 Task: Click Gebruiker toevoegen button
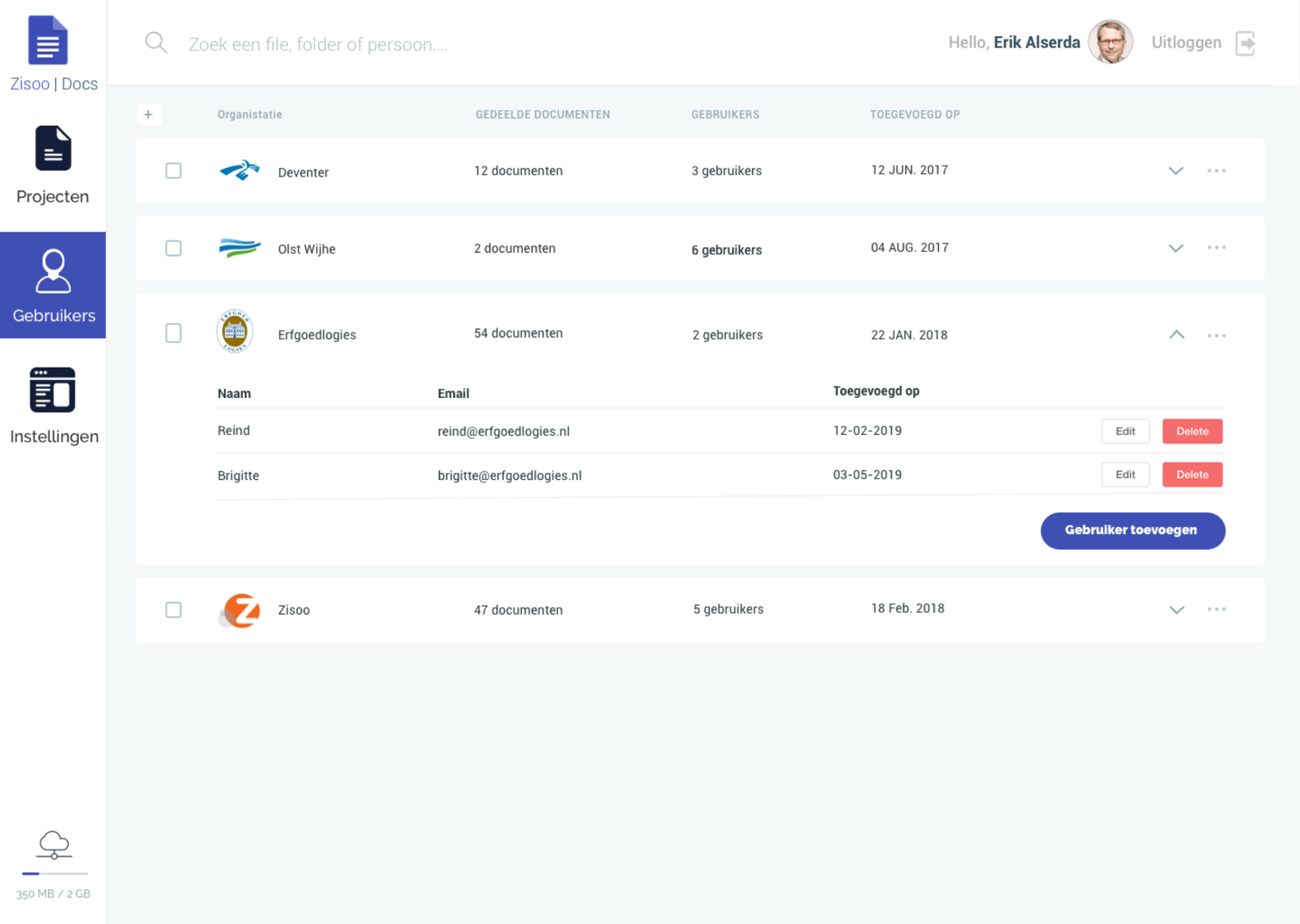[1132, 531]
